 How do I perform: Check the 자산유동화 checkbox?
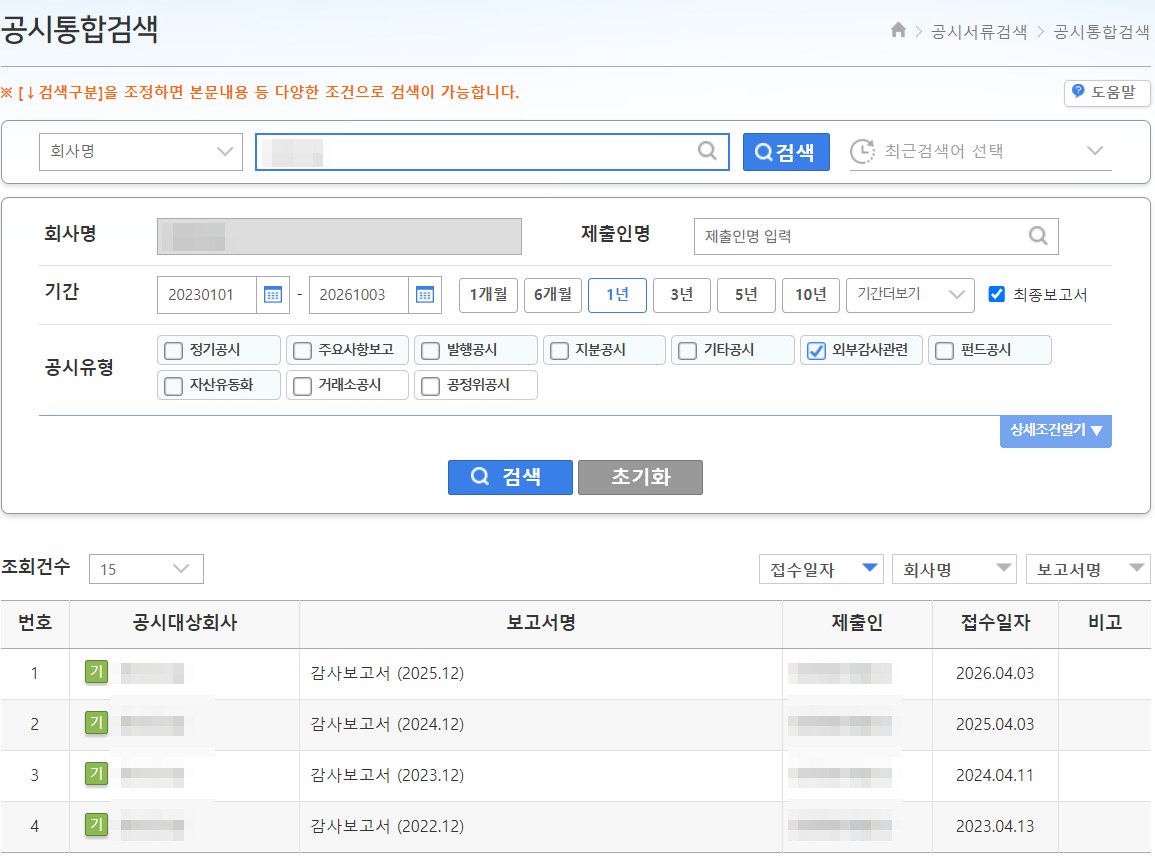click(174, 386)
